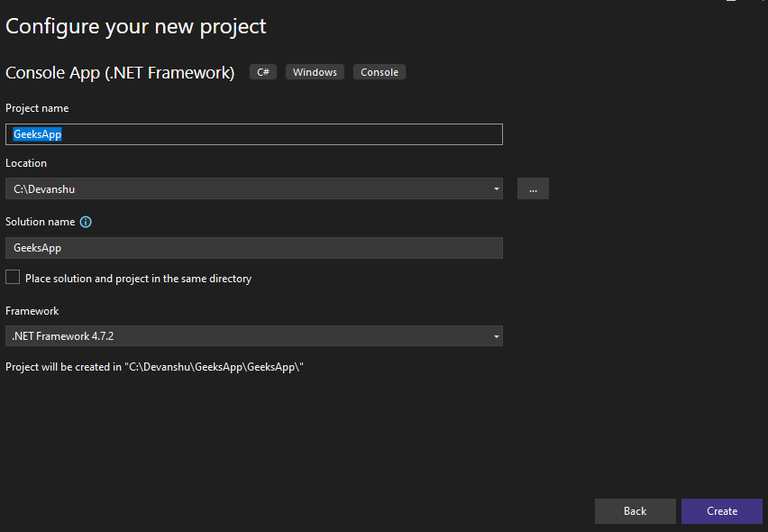
Task: Browse for location with the ellipsis button
Action: [533, 189]
